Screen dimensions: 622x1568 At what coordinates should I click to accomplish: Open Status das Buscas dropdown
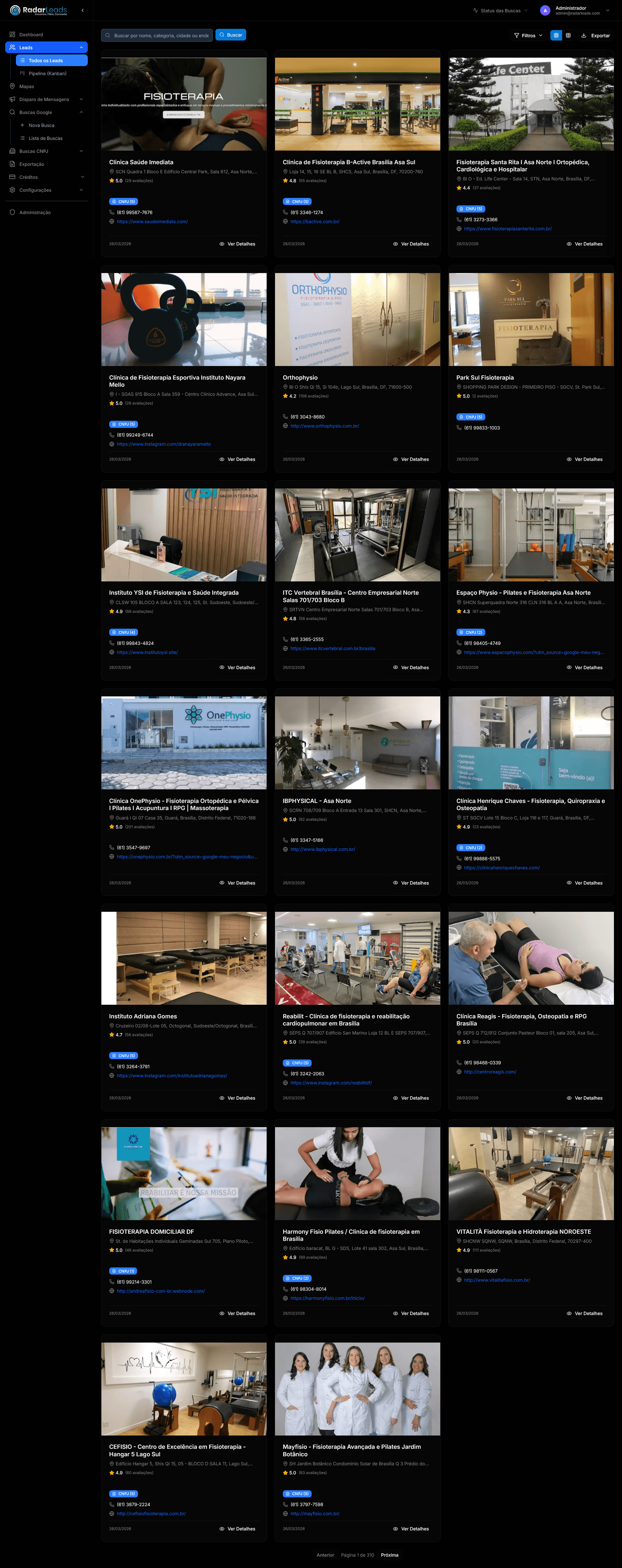[500, 10]
